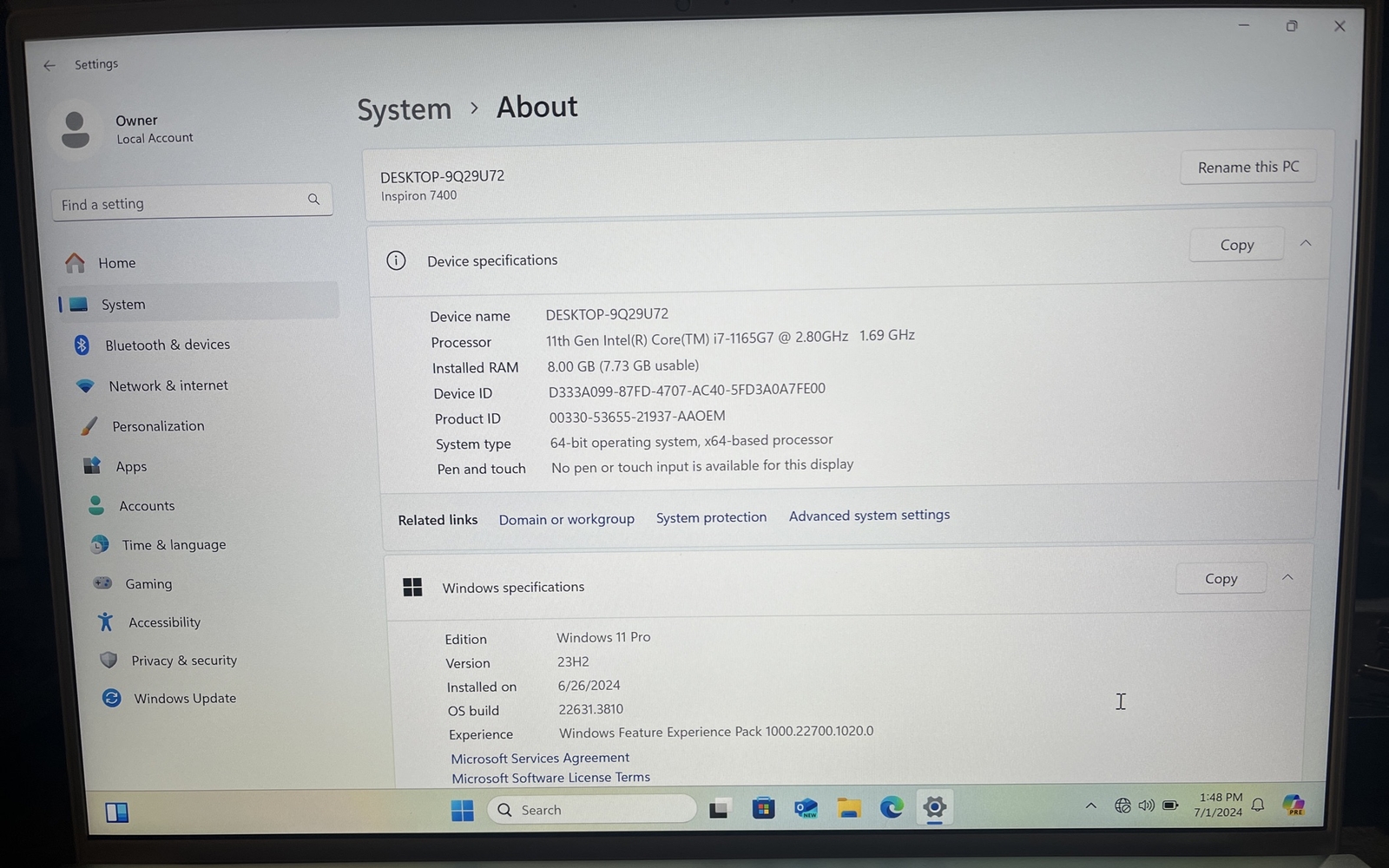1389x868 pixels.
Task: Click the Accounts person icon
Action: click(x=96, y=505)
